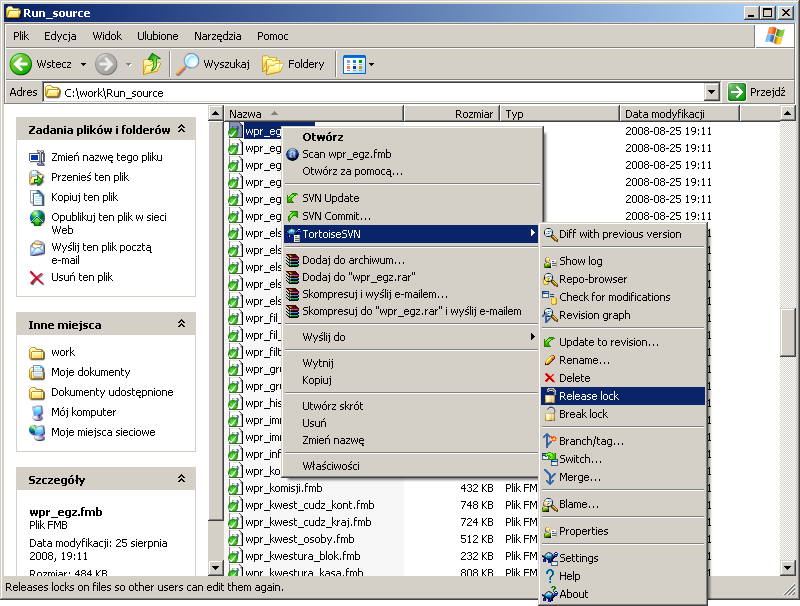The width and height of the screenshot is (800, 606).
Task: Click the Help question mark icon
Action: tap(550, 576)
